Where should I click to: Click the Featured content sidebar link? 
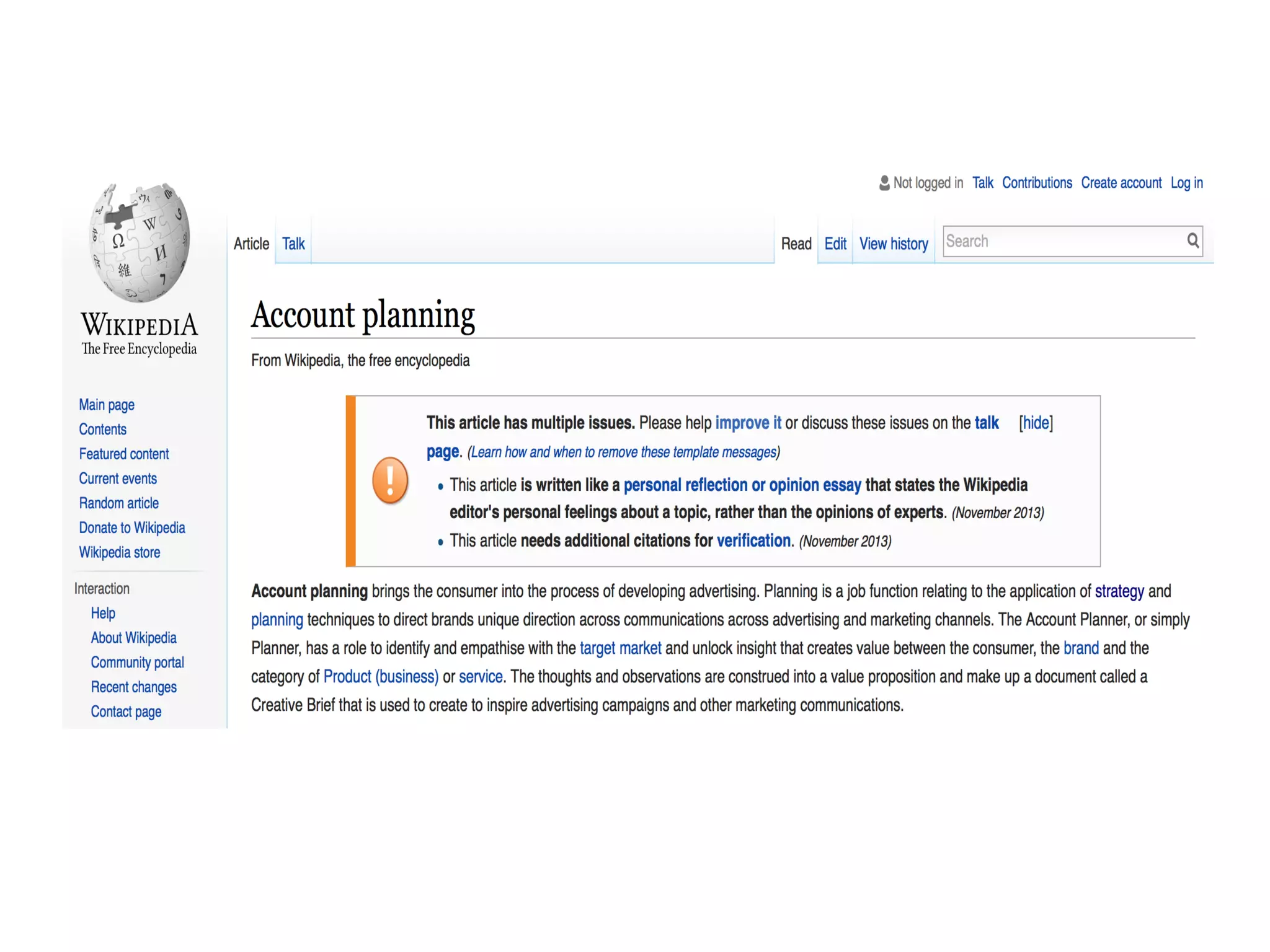pos(123,454)
